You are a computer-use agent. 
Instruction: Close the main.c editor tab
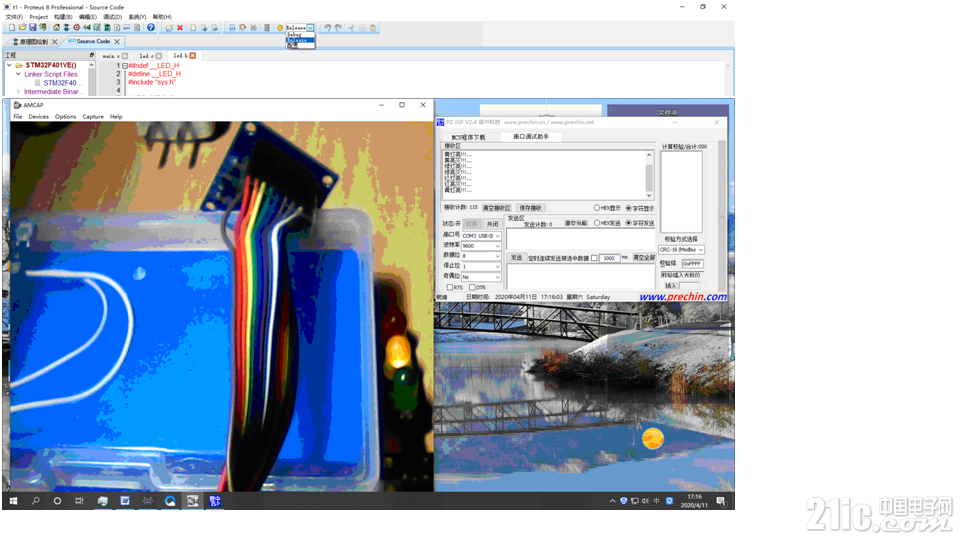coord(125,56)
